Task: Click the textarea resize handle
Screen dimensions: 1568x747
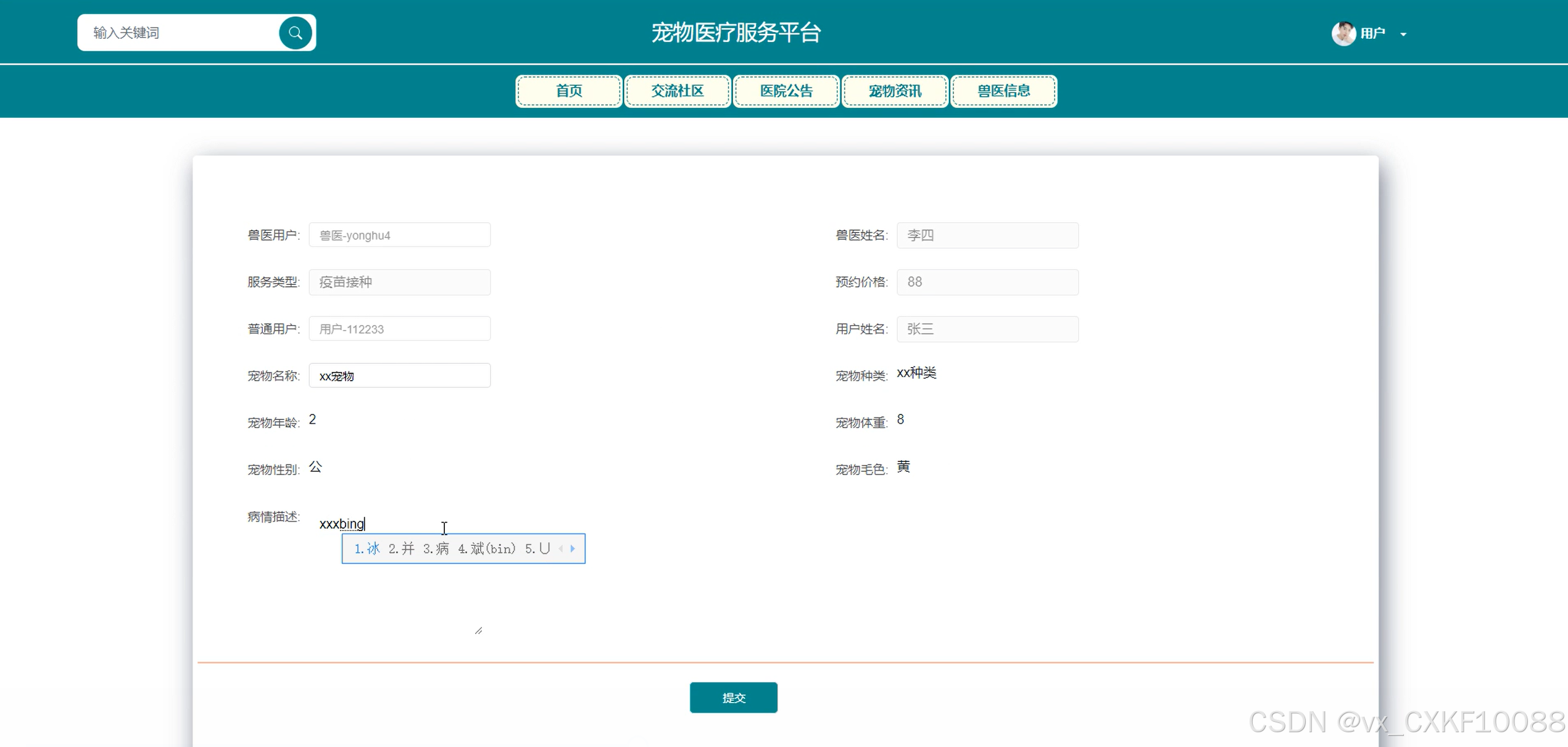Action: click(x=478, y=630)
